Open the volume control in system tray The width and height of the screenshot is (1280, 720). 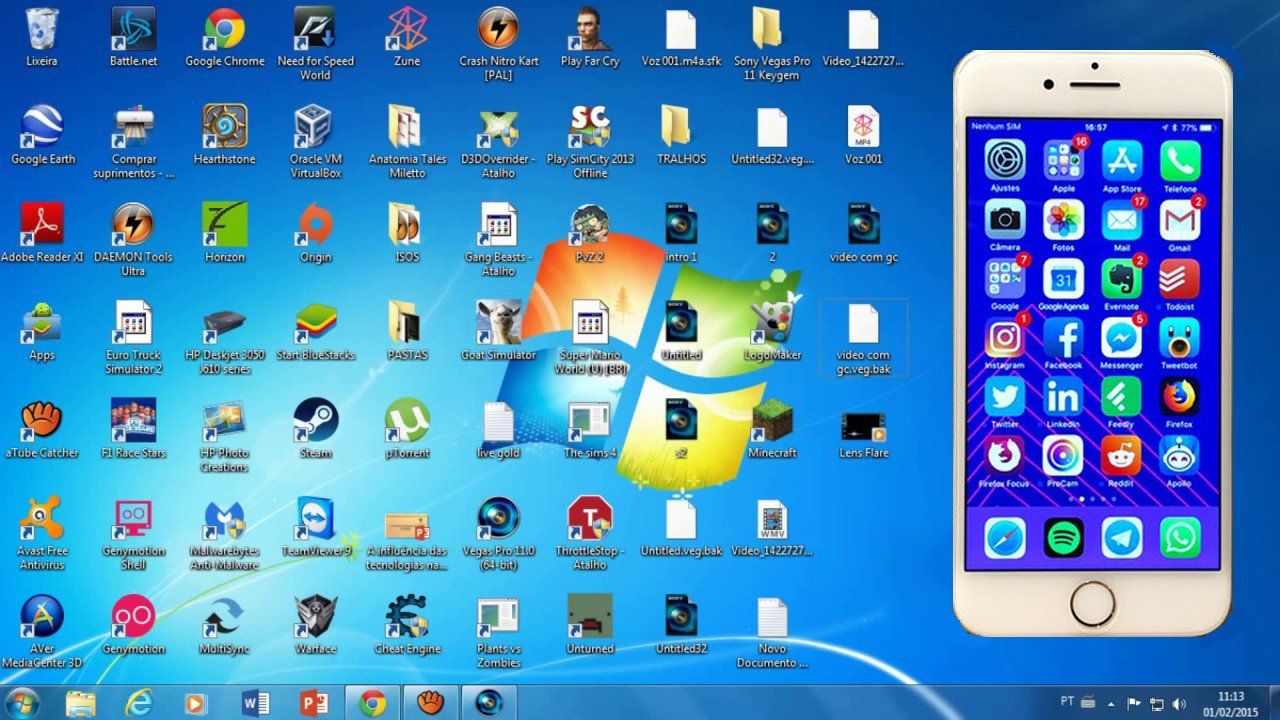coord(1180,703)
